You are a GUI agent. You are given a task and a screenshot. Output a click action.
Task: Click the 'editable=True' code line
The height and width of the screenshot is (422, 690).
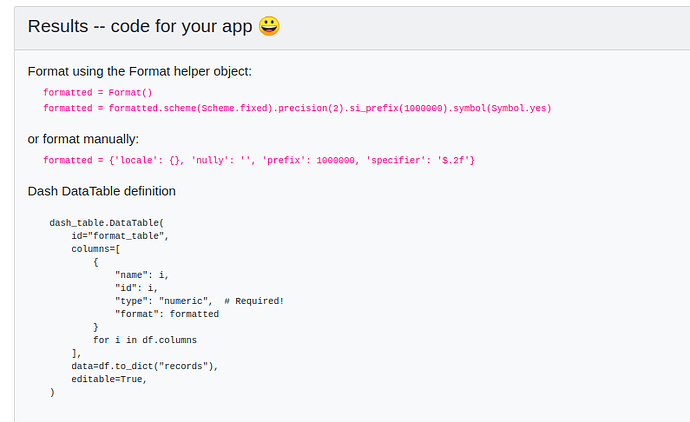(x=109, y=379)
